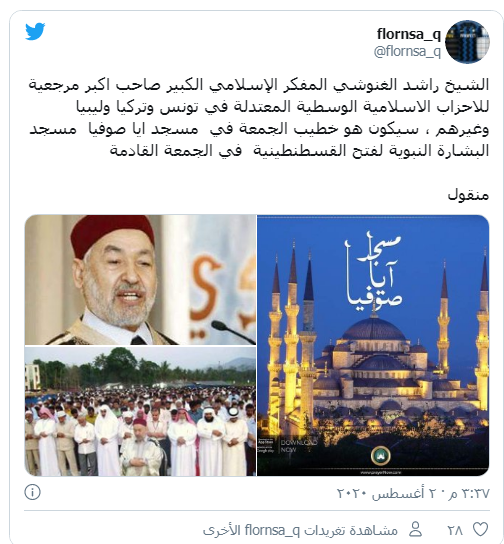Screen dimensions: 504x544
Task: Open the tweet timestamp 20 August 2020
Action: (x=413, y=493)
